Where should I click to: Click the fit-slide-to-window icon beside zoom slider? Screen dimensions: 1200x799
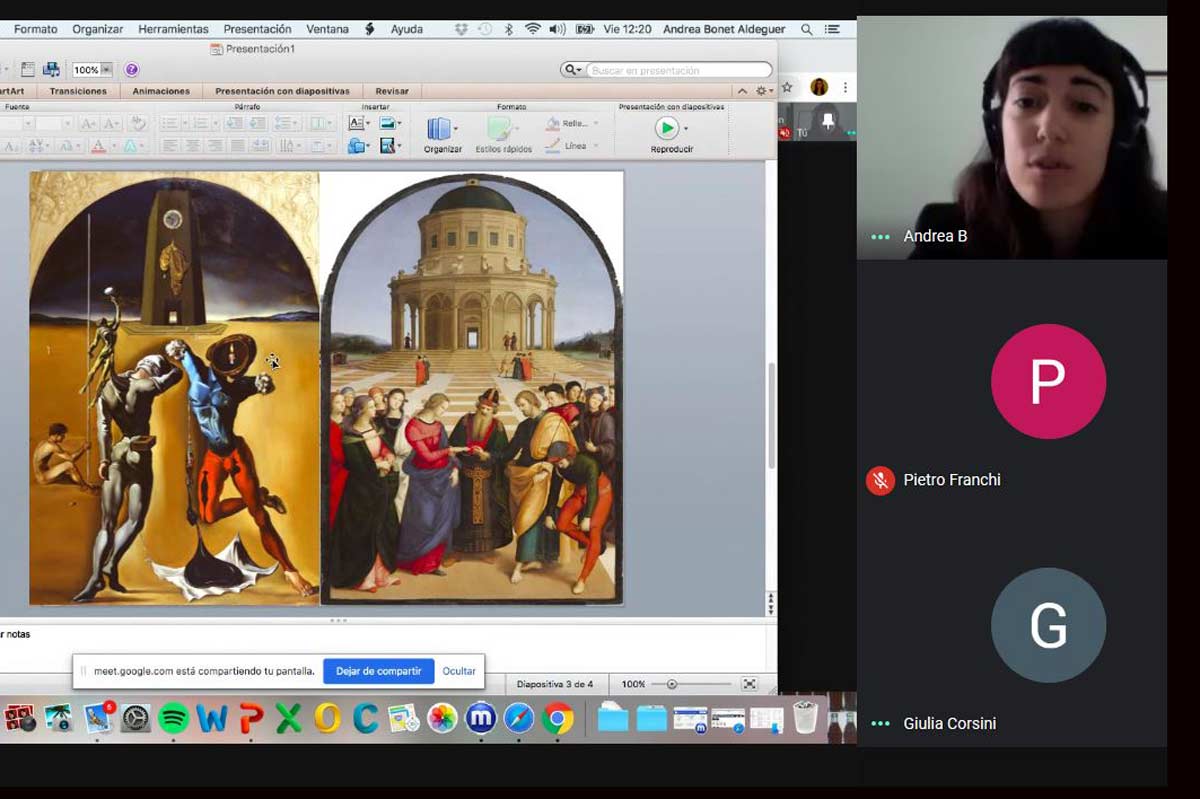click(749, 684)
